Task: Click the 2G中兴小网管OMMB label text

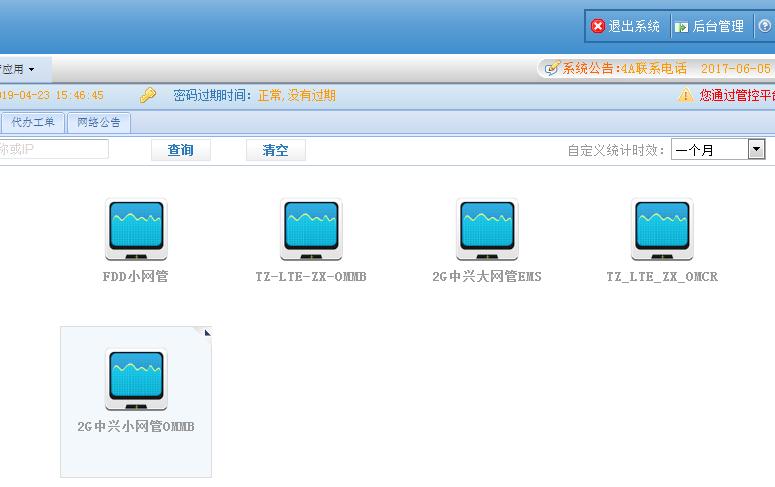Action: coord(136,426)
